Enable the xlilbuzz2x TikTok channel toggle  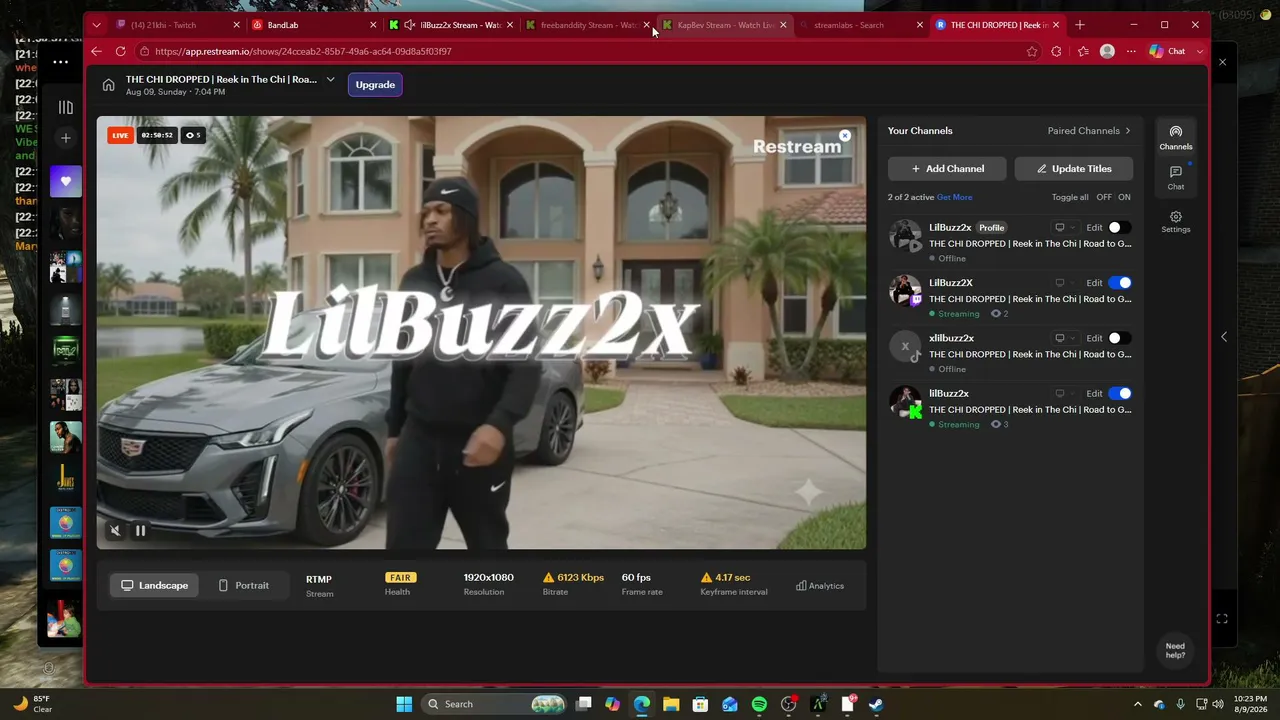point(1120,338)
